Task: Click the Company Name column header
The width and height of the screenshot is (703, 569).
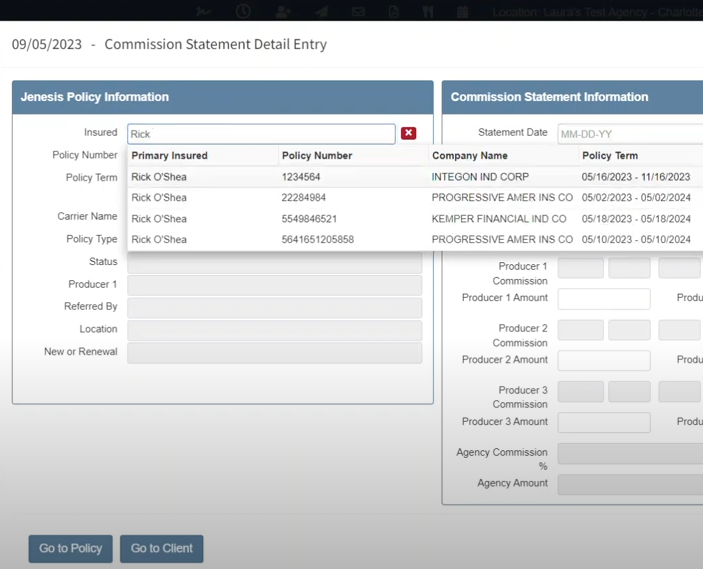Action: (x=470, y=156)
